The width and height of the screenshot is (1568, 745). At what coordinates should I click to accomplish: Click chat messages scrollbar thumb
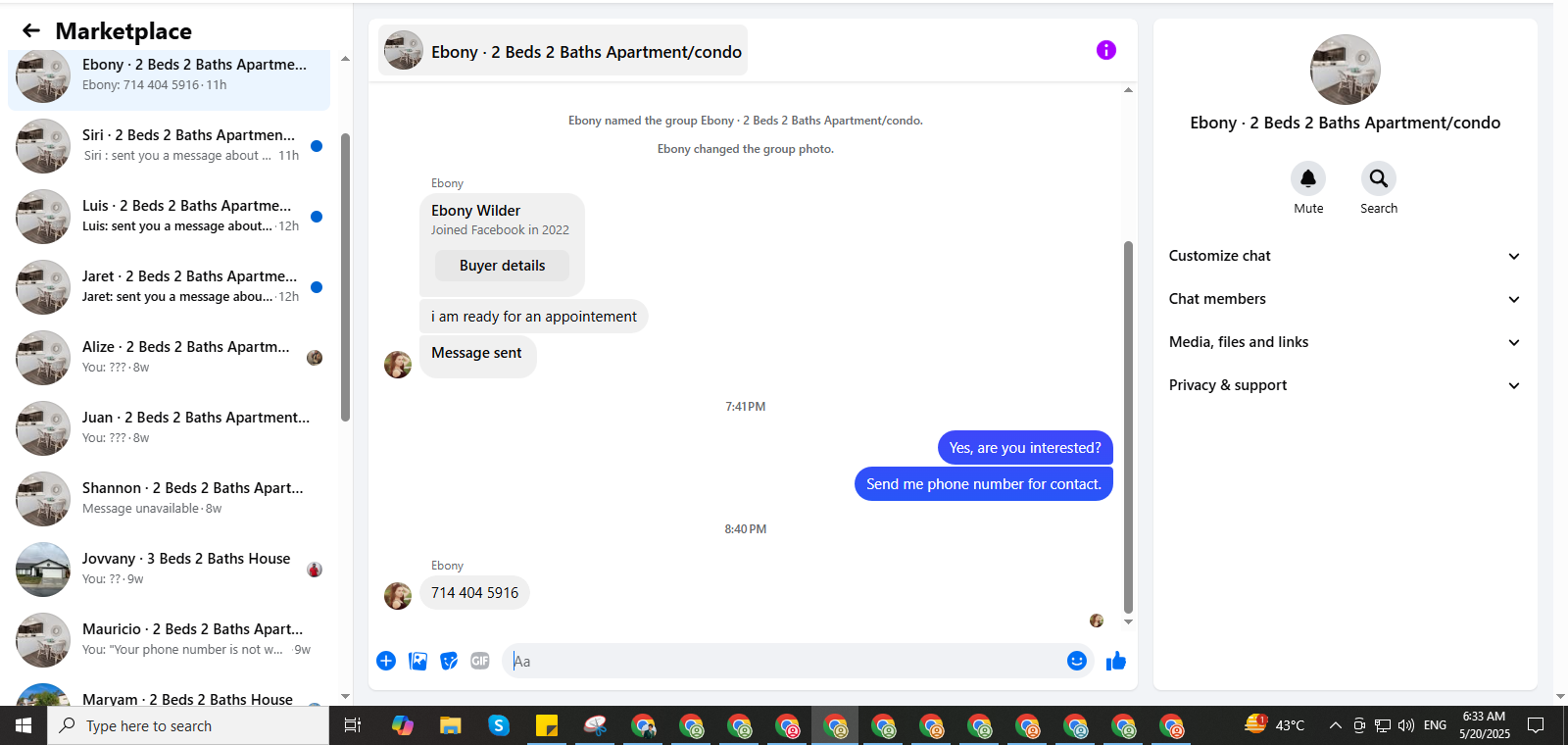[x=1128, y=426]
